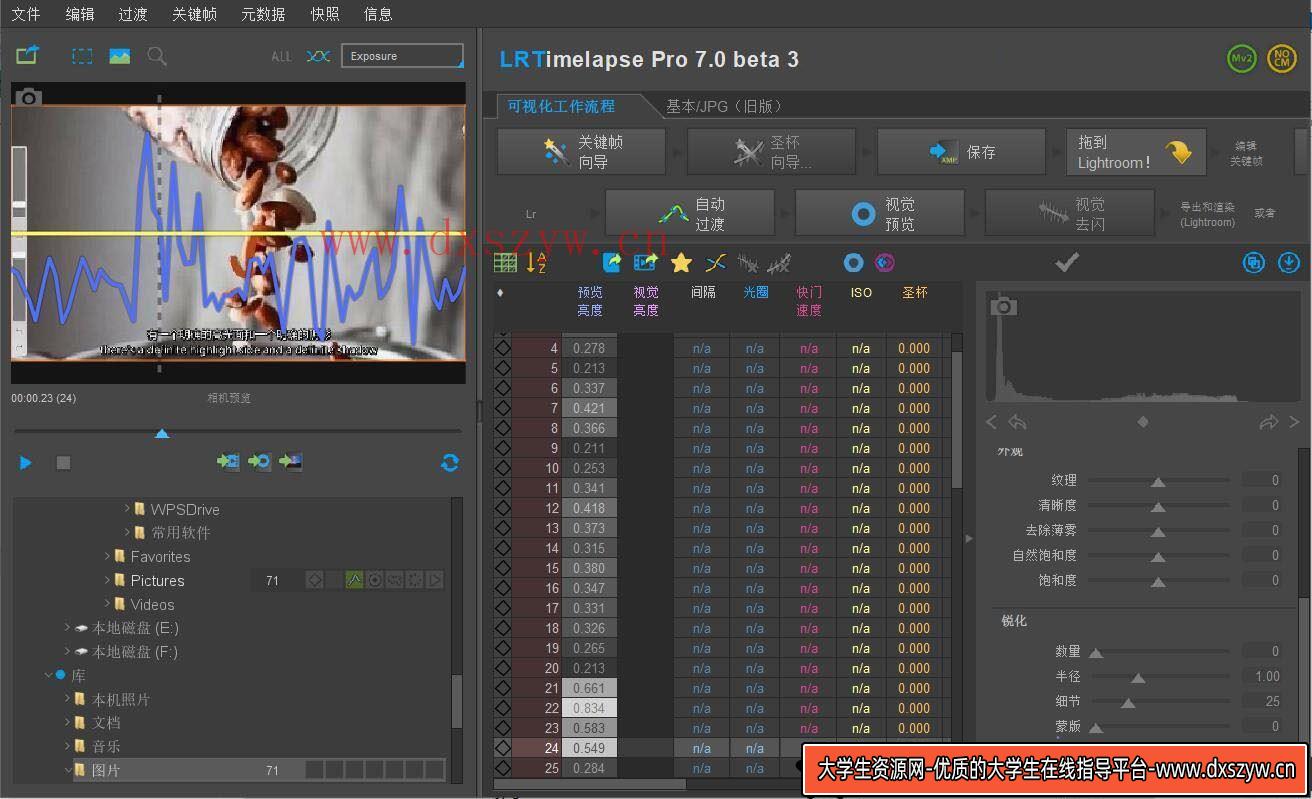Adjust the 清晰度 slider
The width and height of the screenshot is (1312, 799).
pos(1157,507)
